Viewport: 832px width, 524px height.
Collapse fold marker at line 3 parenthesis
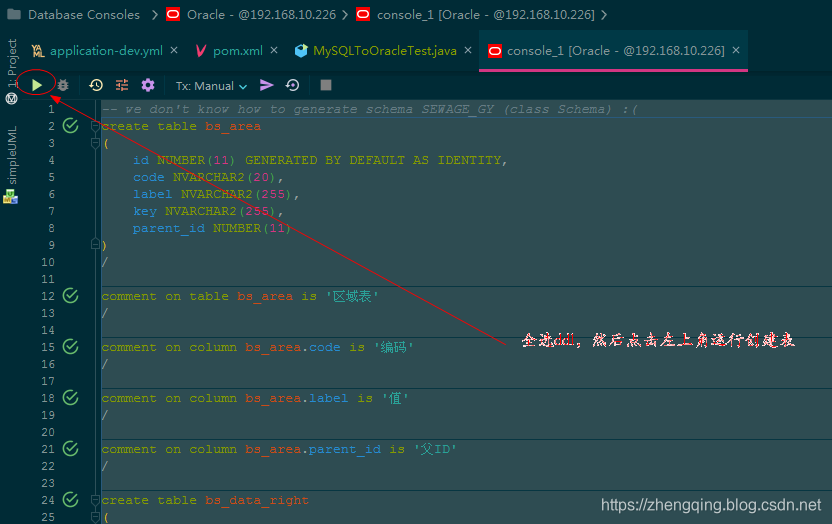tap(95, 143)
